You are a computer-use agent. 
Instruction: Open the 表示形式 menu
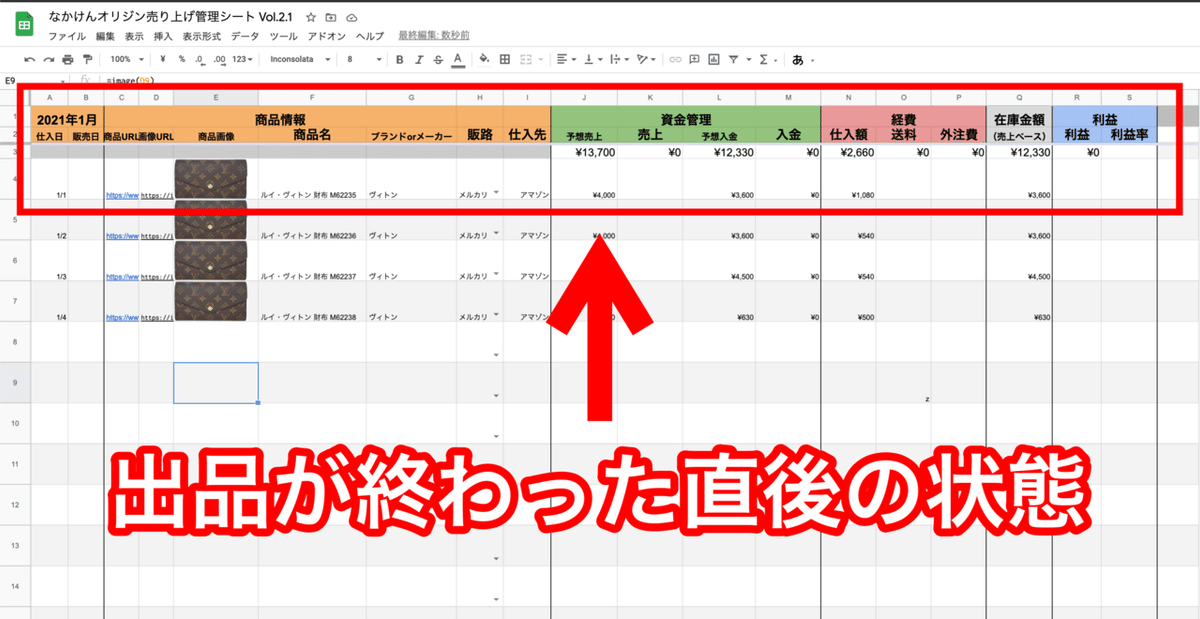pyautogui.click(x=202, y=35)
